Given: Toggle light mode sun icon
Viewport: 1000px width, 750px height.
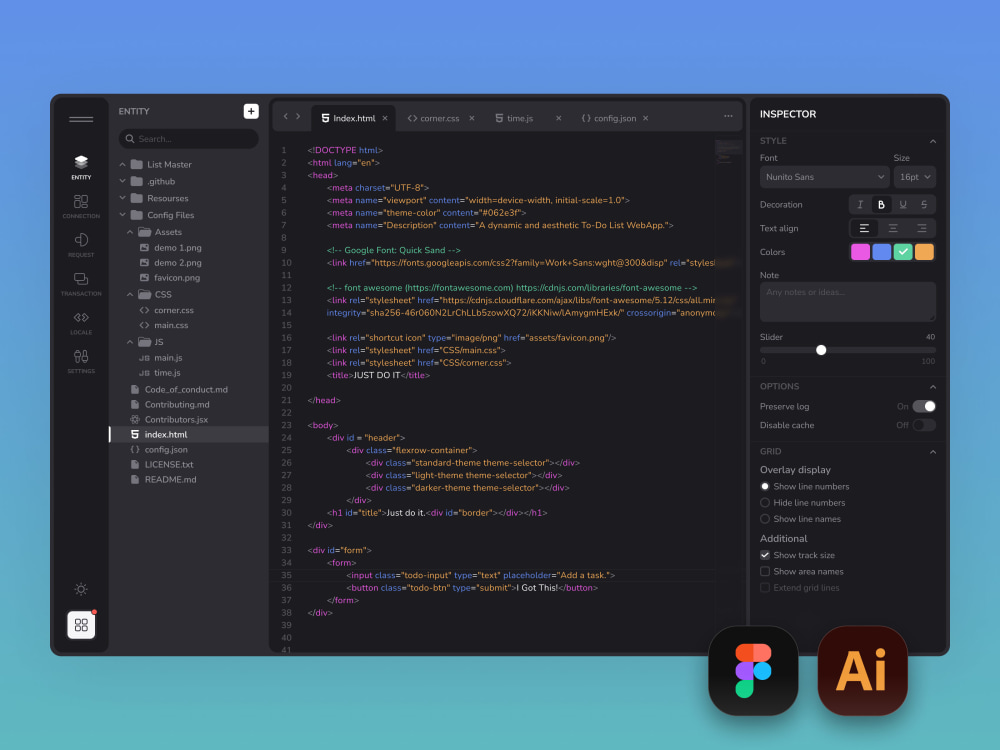Looking at the screenshot, I should tap(81, 589).
